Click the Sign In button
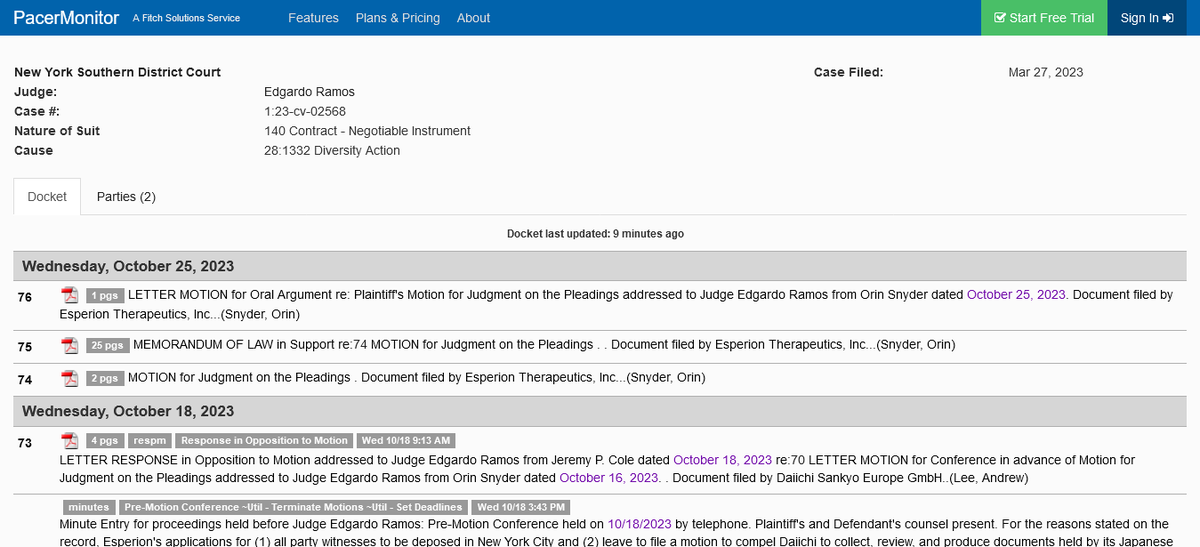 [1146, 18]
